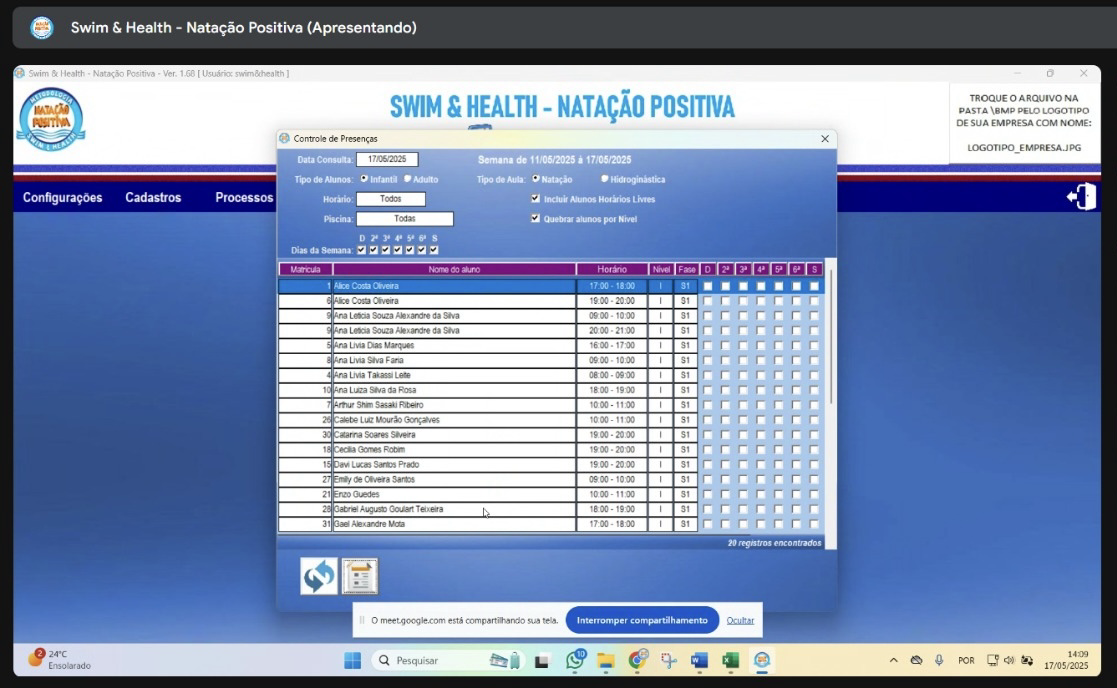Click the weather widget showing 24°C
The width and height of the screenshot is (1117, 688).
coord(59,660)
